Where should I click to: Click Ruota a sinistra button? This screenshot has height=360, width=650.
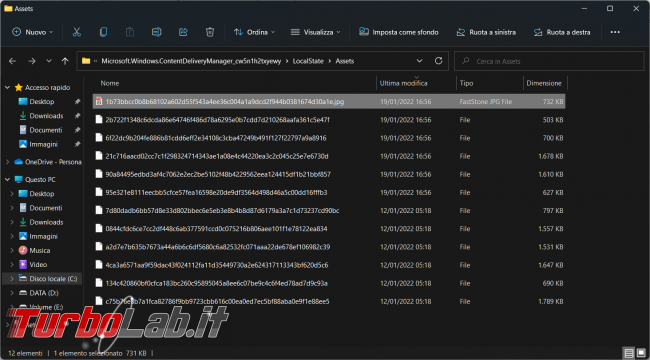[x=486, y=32]
